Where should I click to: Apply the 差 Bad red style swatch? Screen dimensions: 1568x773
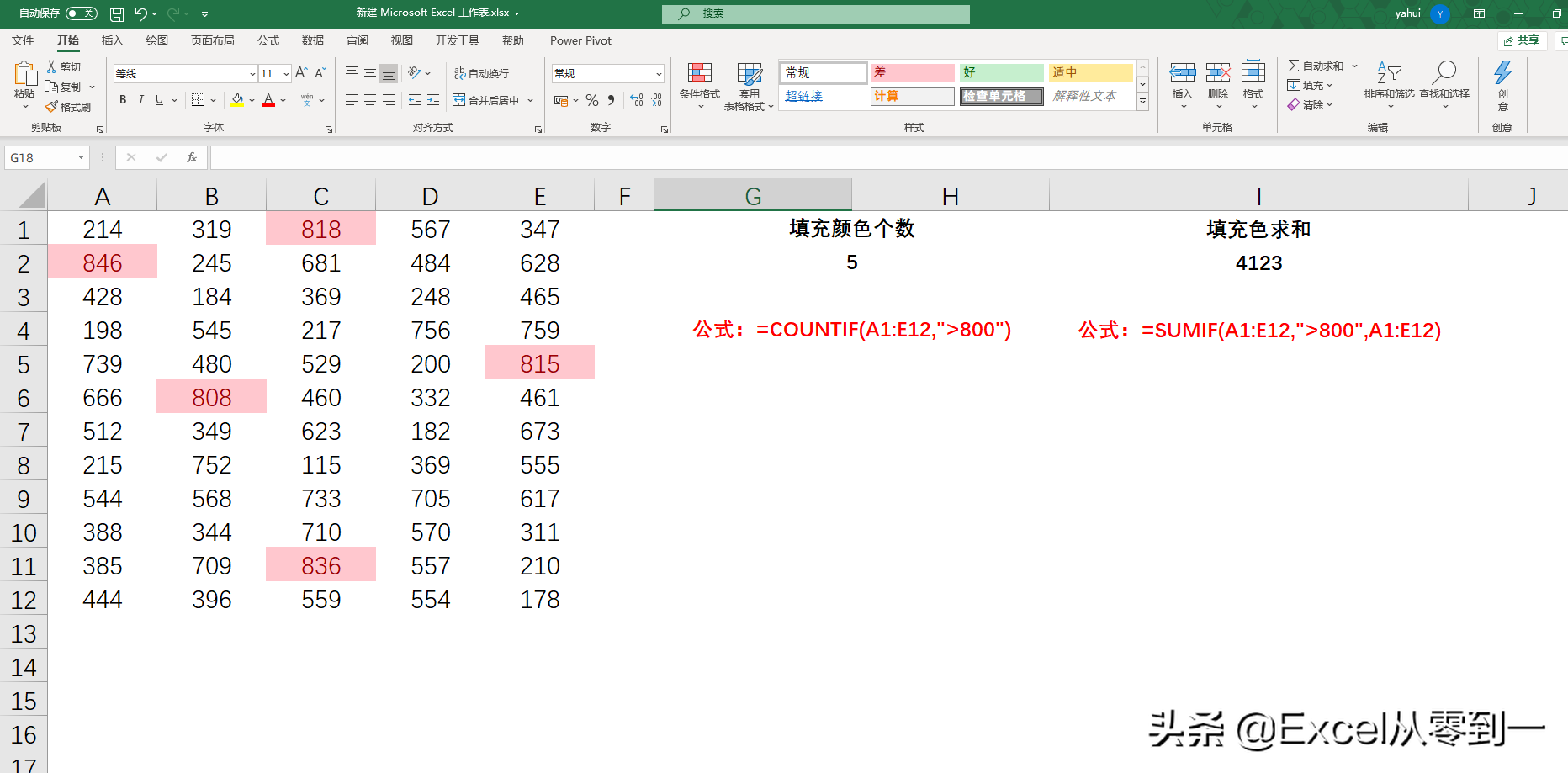[912, 72]
